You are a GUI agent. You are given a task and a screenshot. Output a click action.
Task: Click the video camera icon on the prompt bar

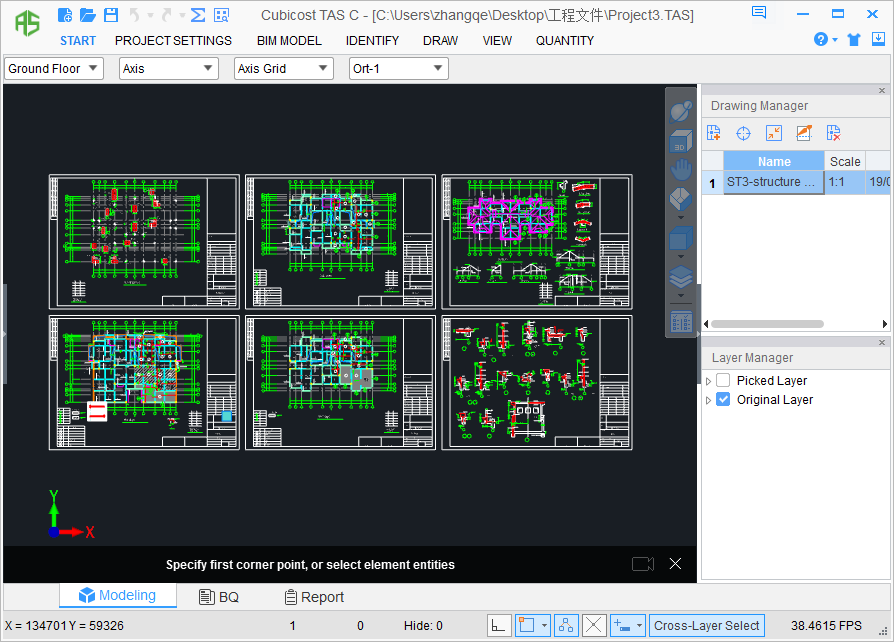tap(643, 565)
